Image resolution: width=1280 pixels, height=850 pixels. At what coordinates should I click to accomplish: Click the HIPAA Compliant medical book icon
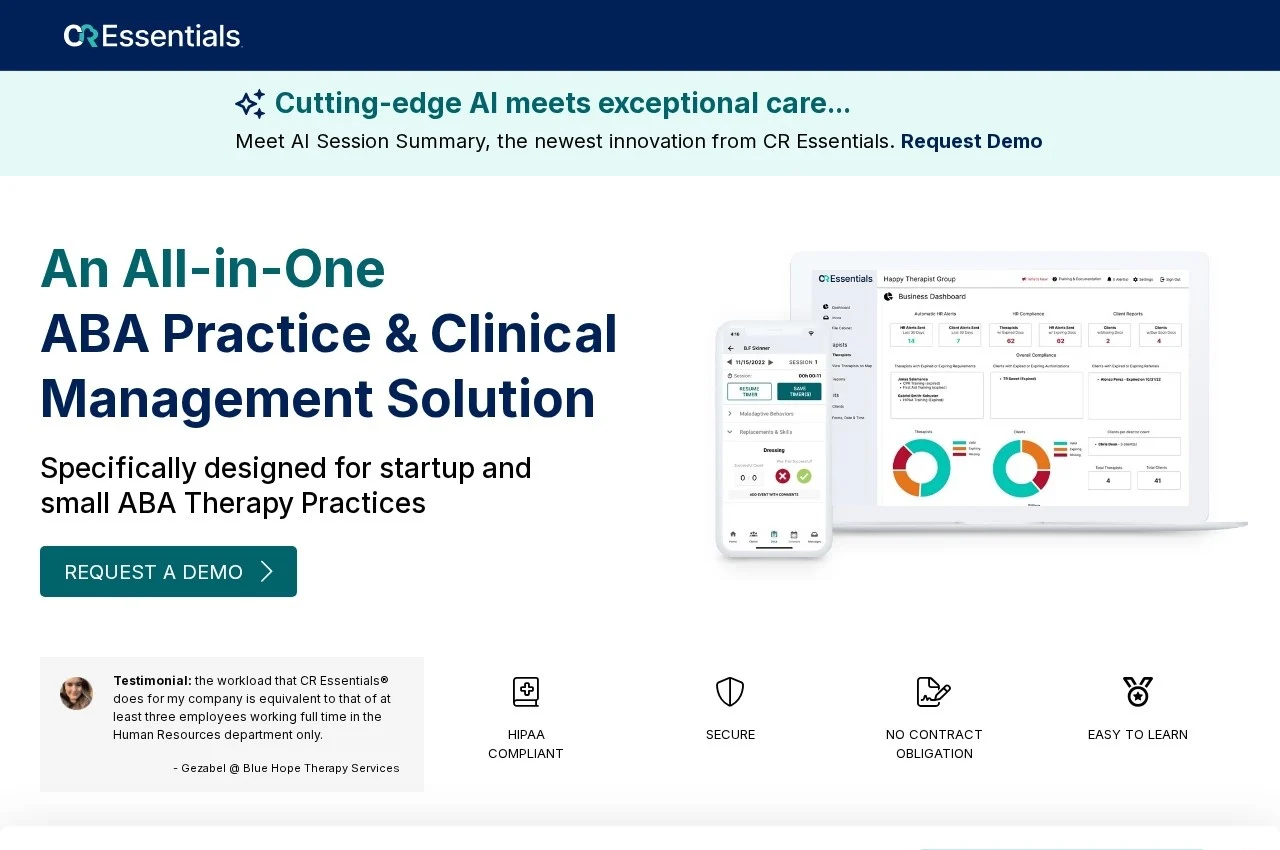pos(526,692)
